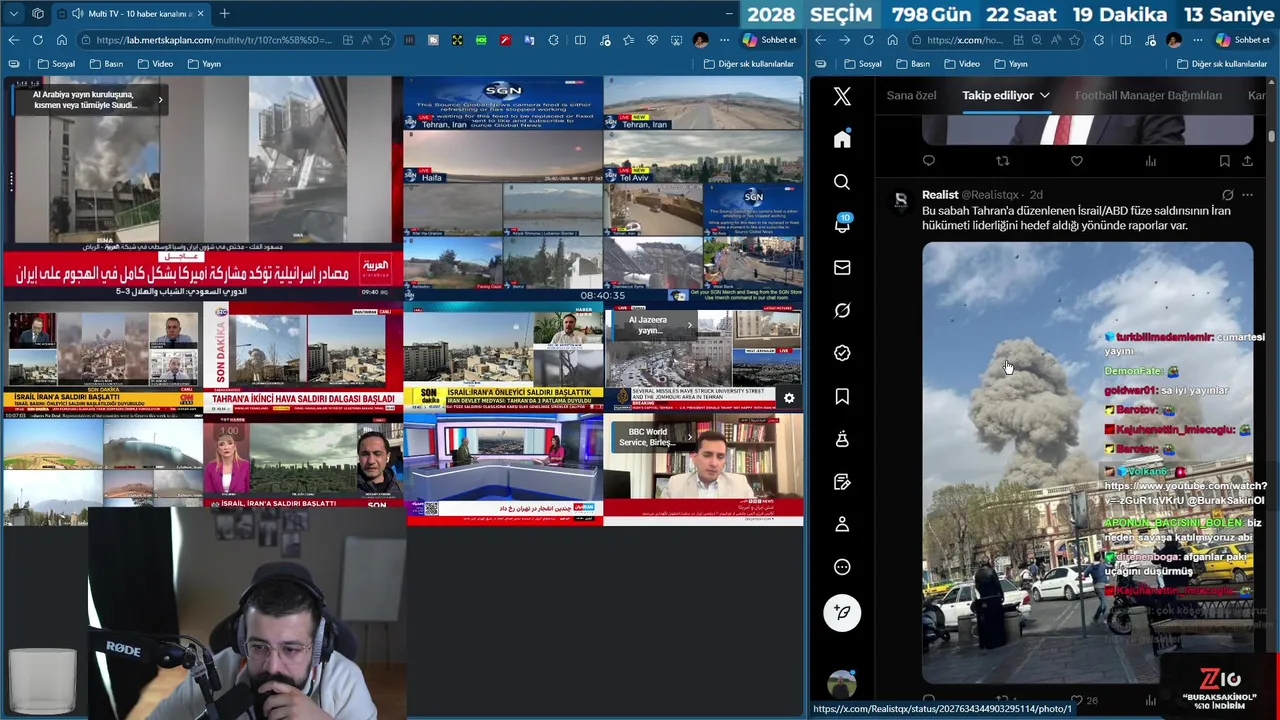Favorite the Multi TV page with star
Screen dimensions: 1280x720
(x=385, y=40)
